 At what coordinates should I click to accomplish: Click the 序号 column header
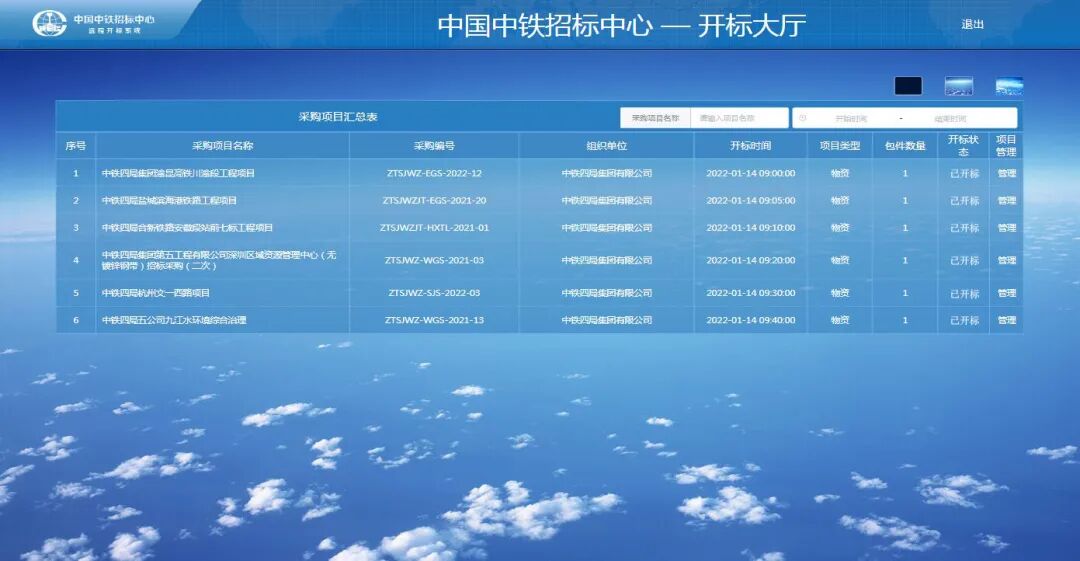tap(76, 146)
